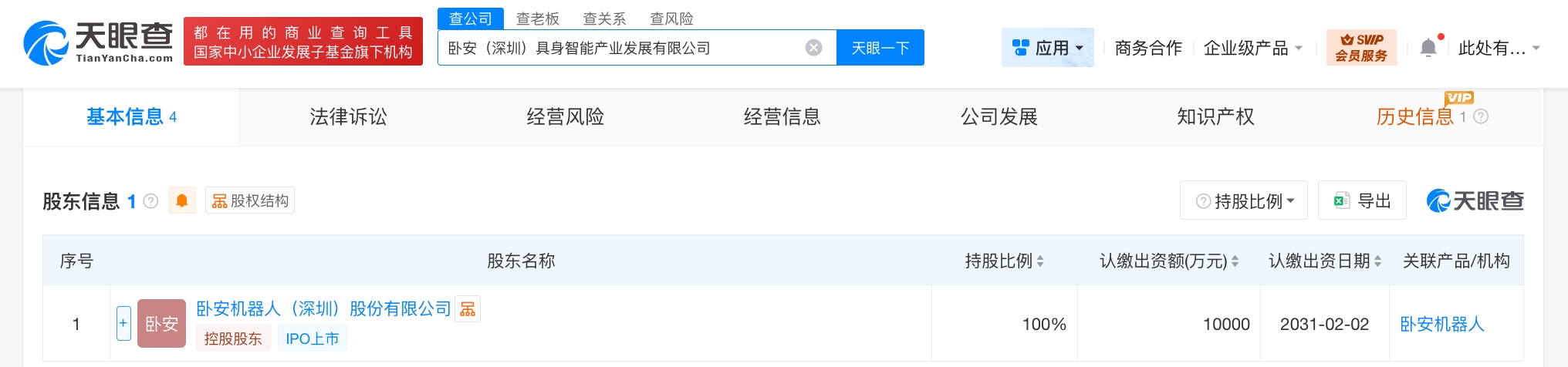Switch to 法律诉讼 tab
The width and height of the screenshot is (1568, 367).
tap(348, 117)
